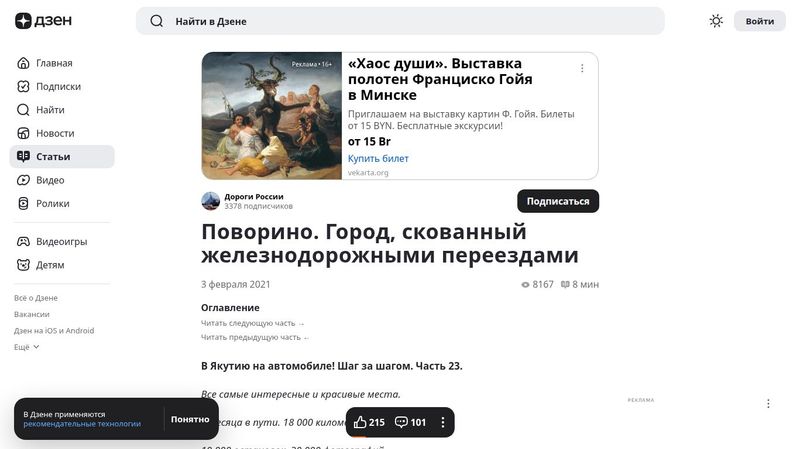The image size is (800, 449).
Task: Open the Детям bear icon
Action: tap(23, 265)
